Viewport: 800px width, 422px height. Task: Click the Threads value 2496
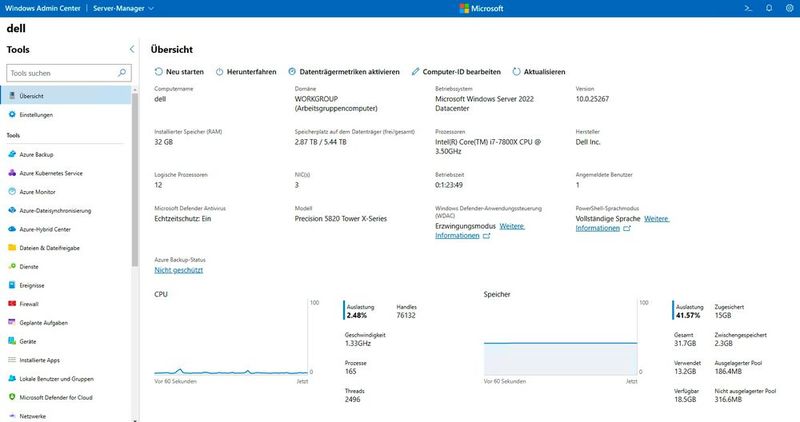point(352,399)
